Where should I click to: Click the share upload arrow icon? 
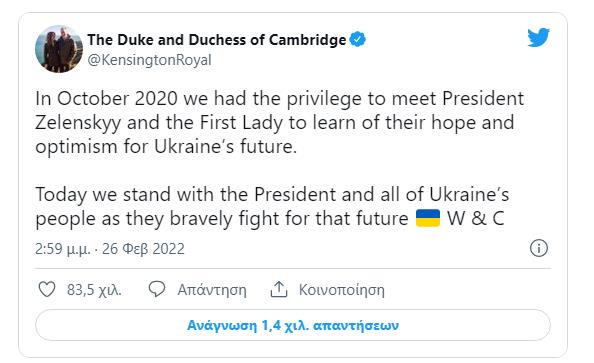(x=279, y=289)
